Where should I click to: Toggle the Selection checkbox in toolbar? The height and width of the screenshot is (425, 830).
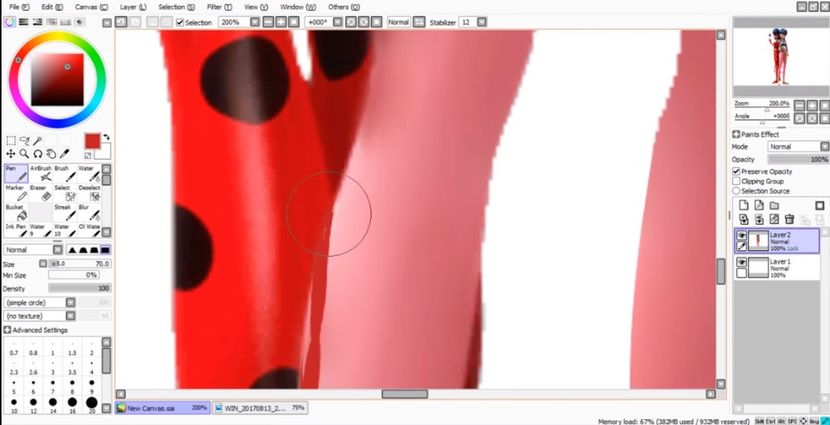180,22
